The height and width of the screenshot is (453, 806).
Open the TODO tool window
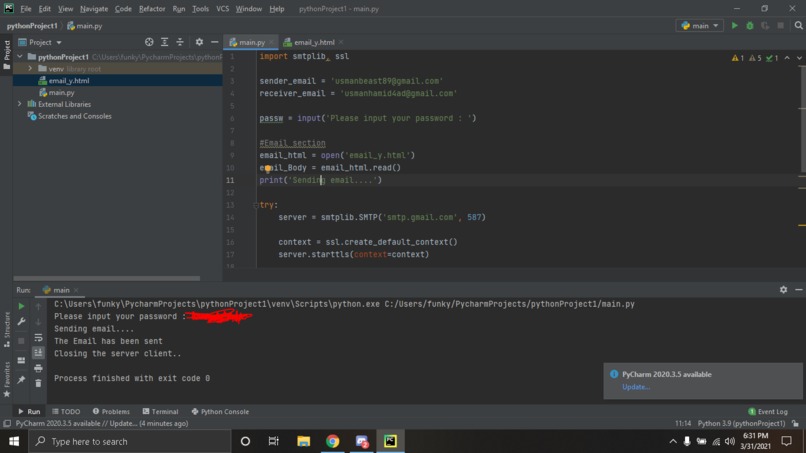pyautogui.click(x=66, y=411)
